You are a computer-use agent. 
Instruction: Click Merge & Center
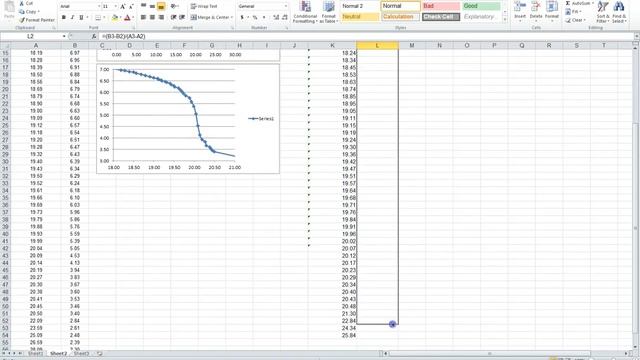pos(211,18)
